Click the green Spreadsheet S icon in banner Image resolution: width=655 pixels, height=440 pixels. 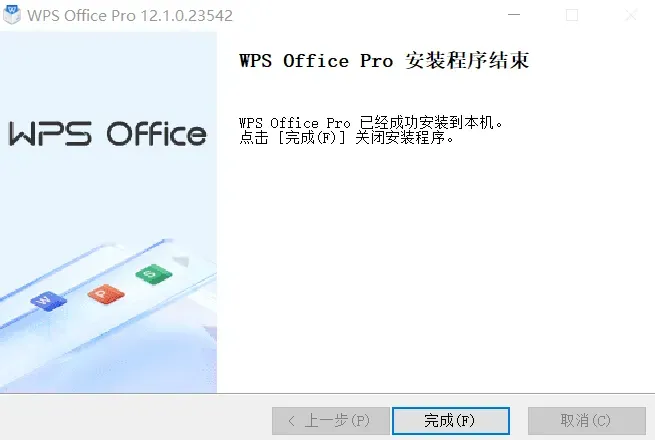154,274
